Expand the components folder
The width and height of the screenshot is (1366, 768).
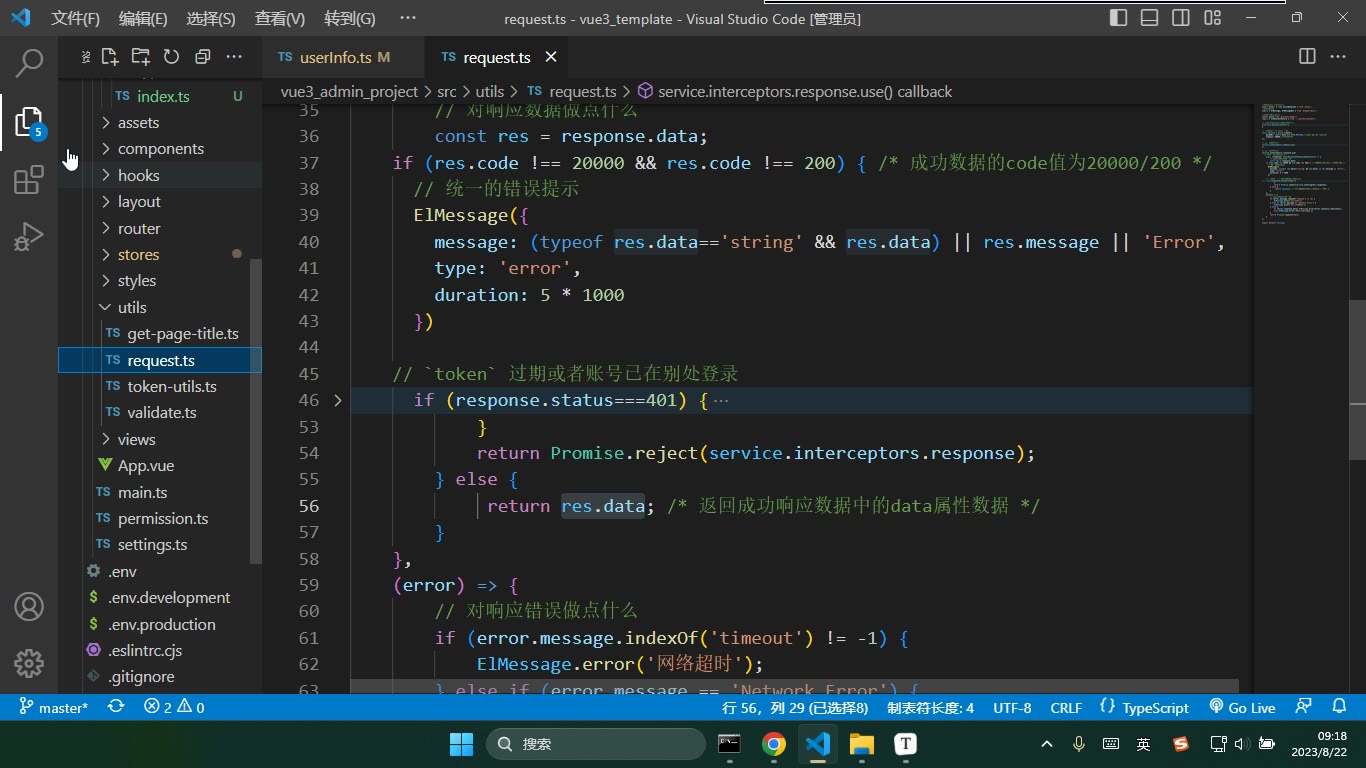point(160,149)
